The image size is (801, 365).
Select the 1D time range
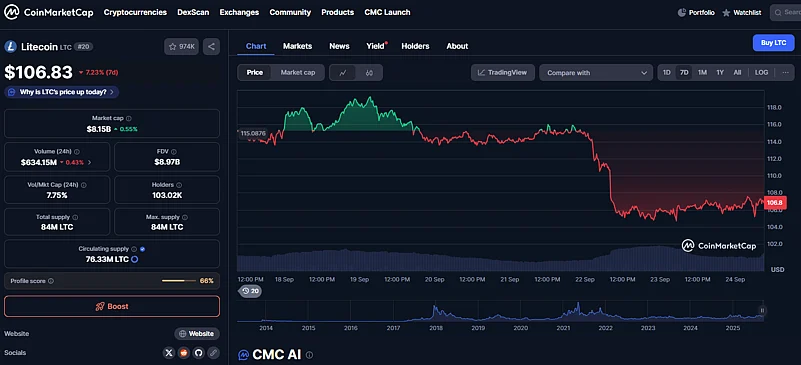(667, 72)
